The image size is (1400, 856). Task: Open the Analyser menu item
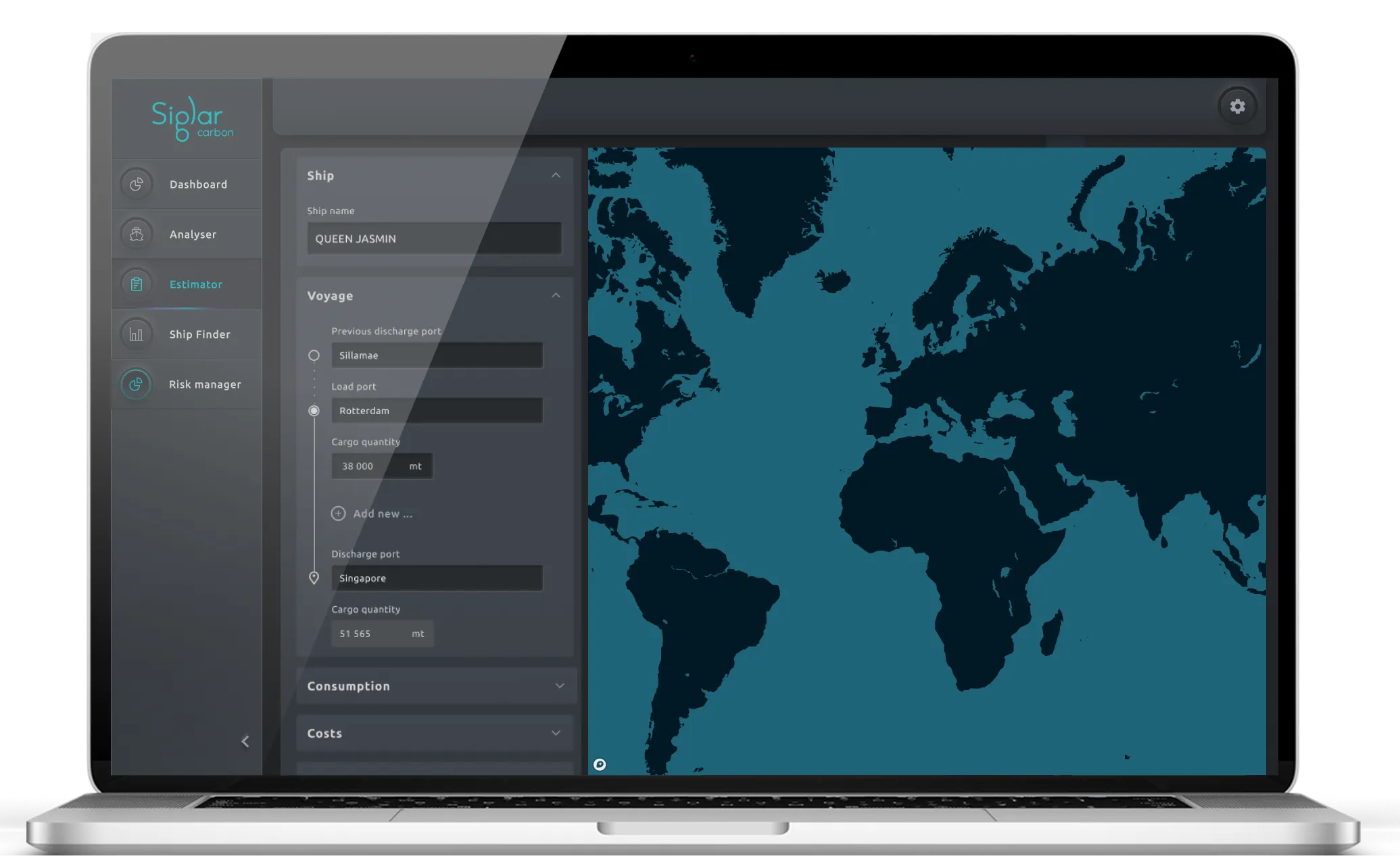pos(193,234)
